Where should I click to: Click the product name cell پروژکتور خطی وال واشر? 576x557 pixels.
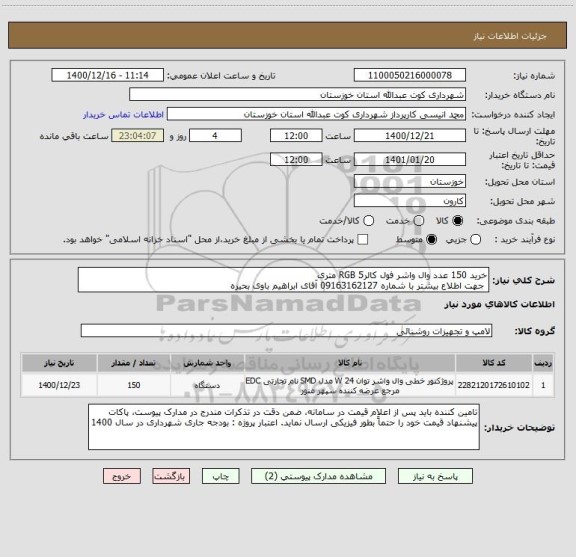[x=350, y=385]
